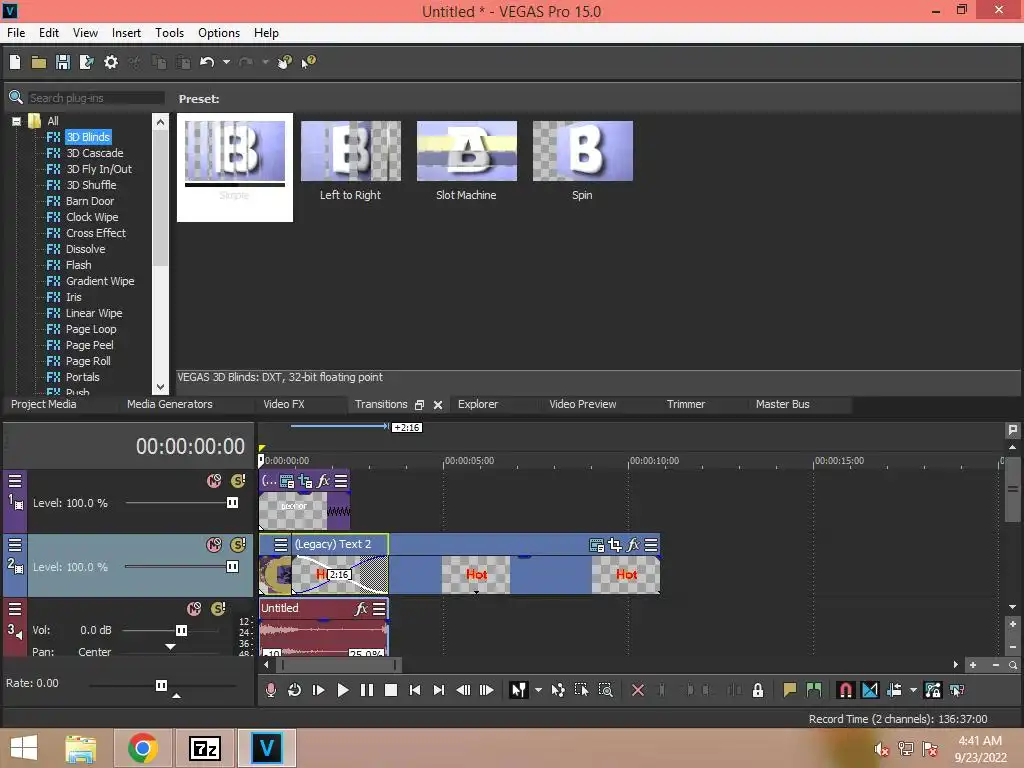Open the edit tool dropdown arrow
This screenshot has height=768, width=1024.
point(538,690)
